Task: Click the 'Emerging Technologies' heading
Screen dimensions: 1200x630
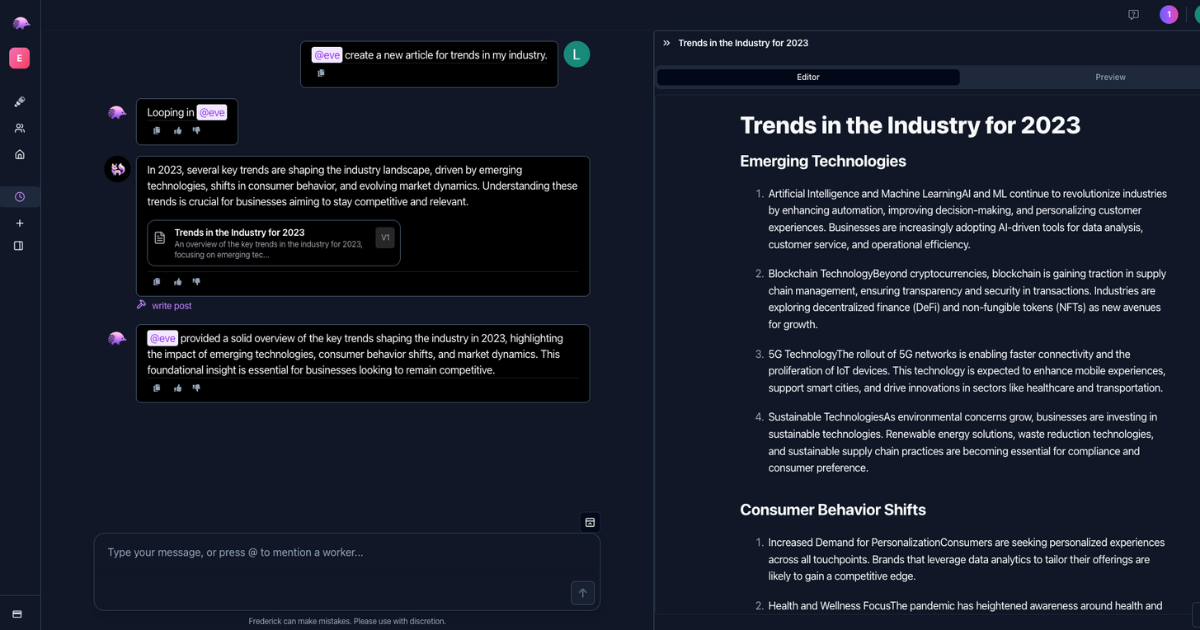Action: (x=823, y=161)
